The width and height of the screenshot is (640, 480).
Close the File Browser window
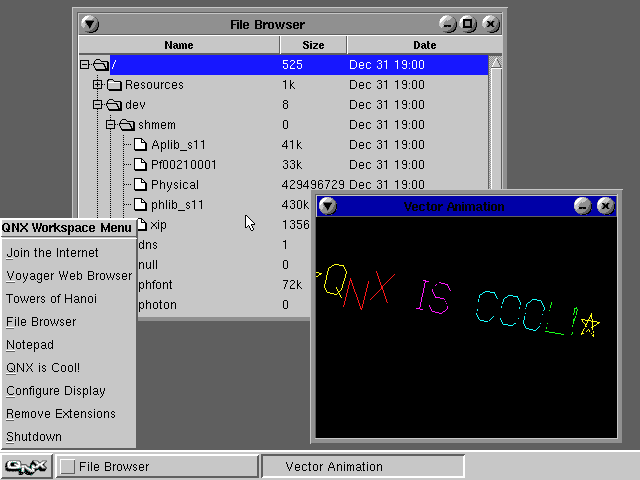[491, 24]
